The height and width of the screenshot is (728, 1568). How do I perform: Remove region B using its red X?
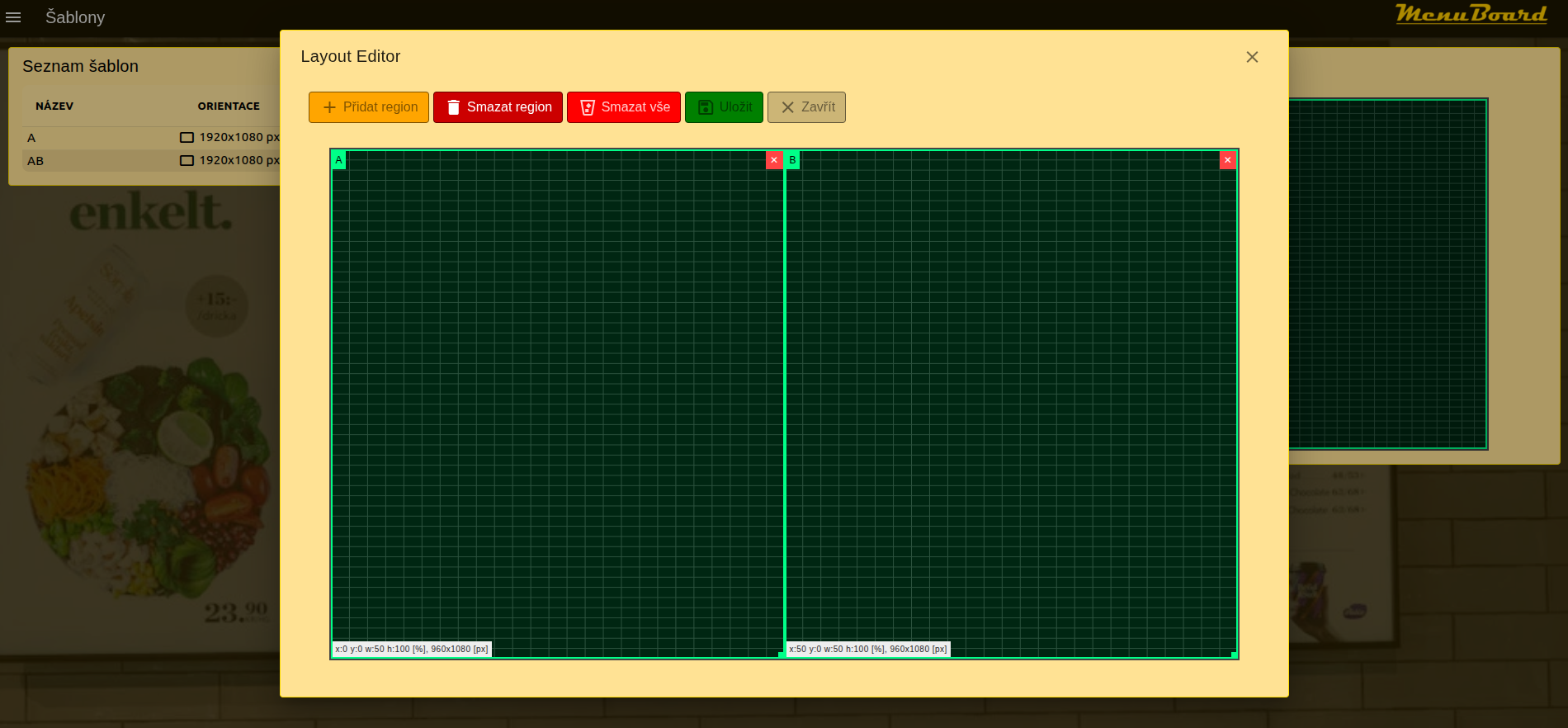(1227, 160)
